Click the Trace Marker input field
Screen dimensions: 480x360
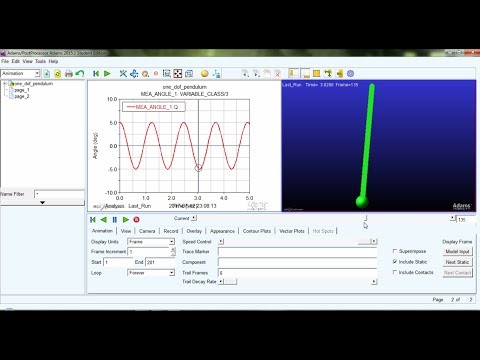coord(297,252)
